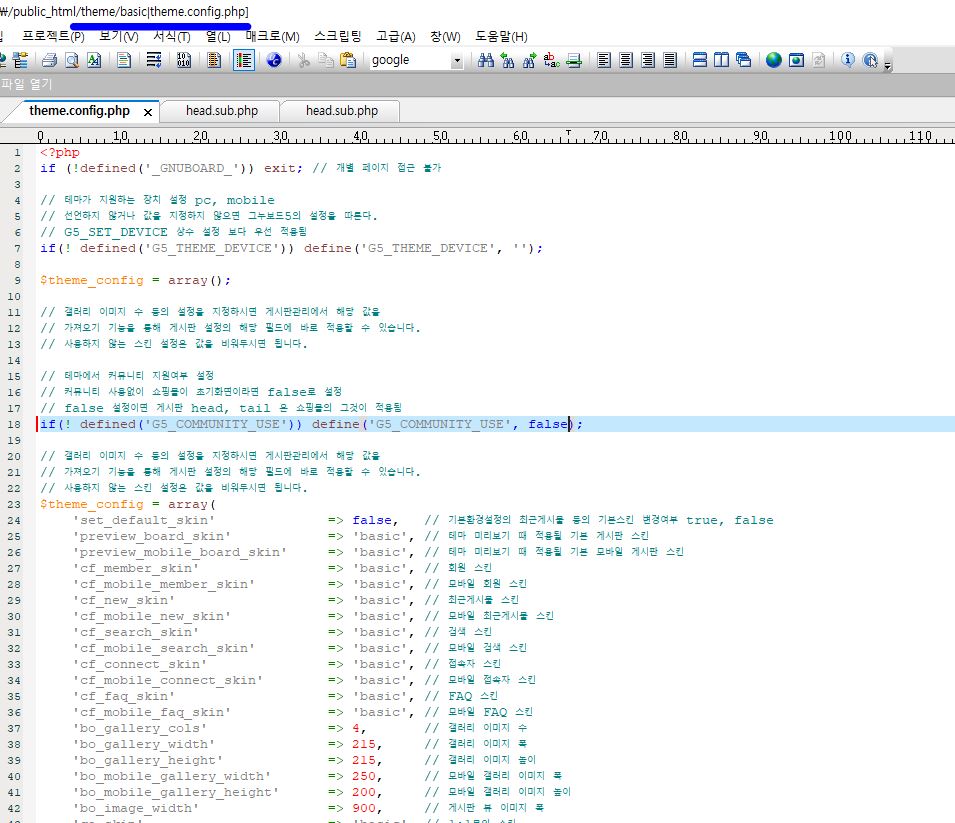Click the column marker document icon

pyautogui.click(x=214, y=60)
